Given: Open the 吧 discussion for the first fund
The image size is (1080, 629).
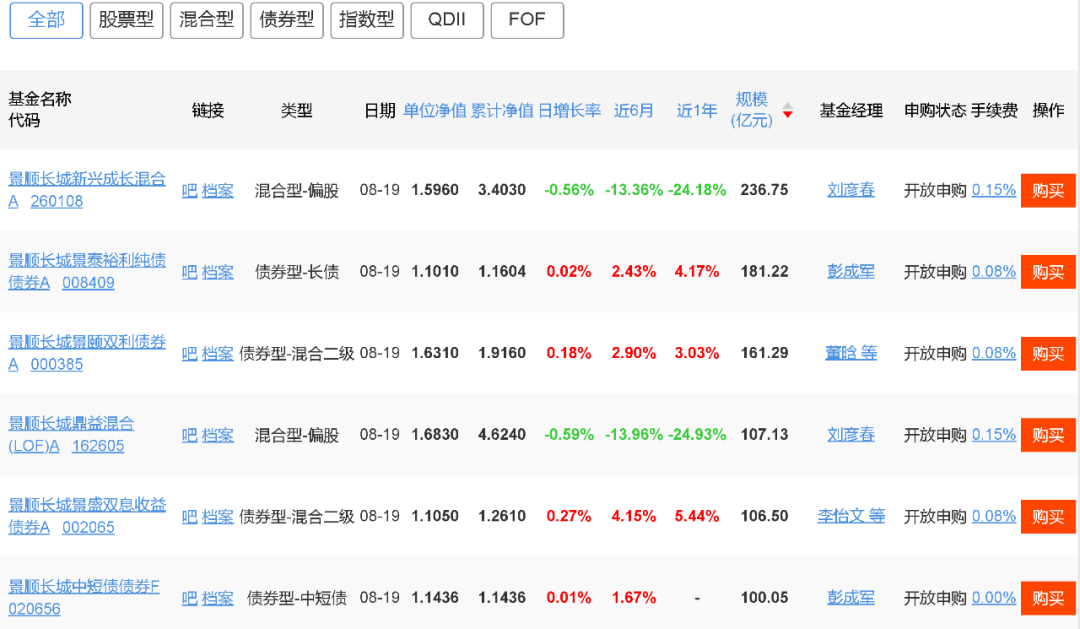Looking at the screenshot, I should pos(188,190).
